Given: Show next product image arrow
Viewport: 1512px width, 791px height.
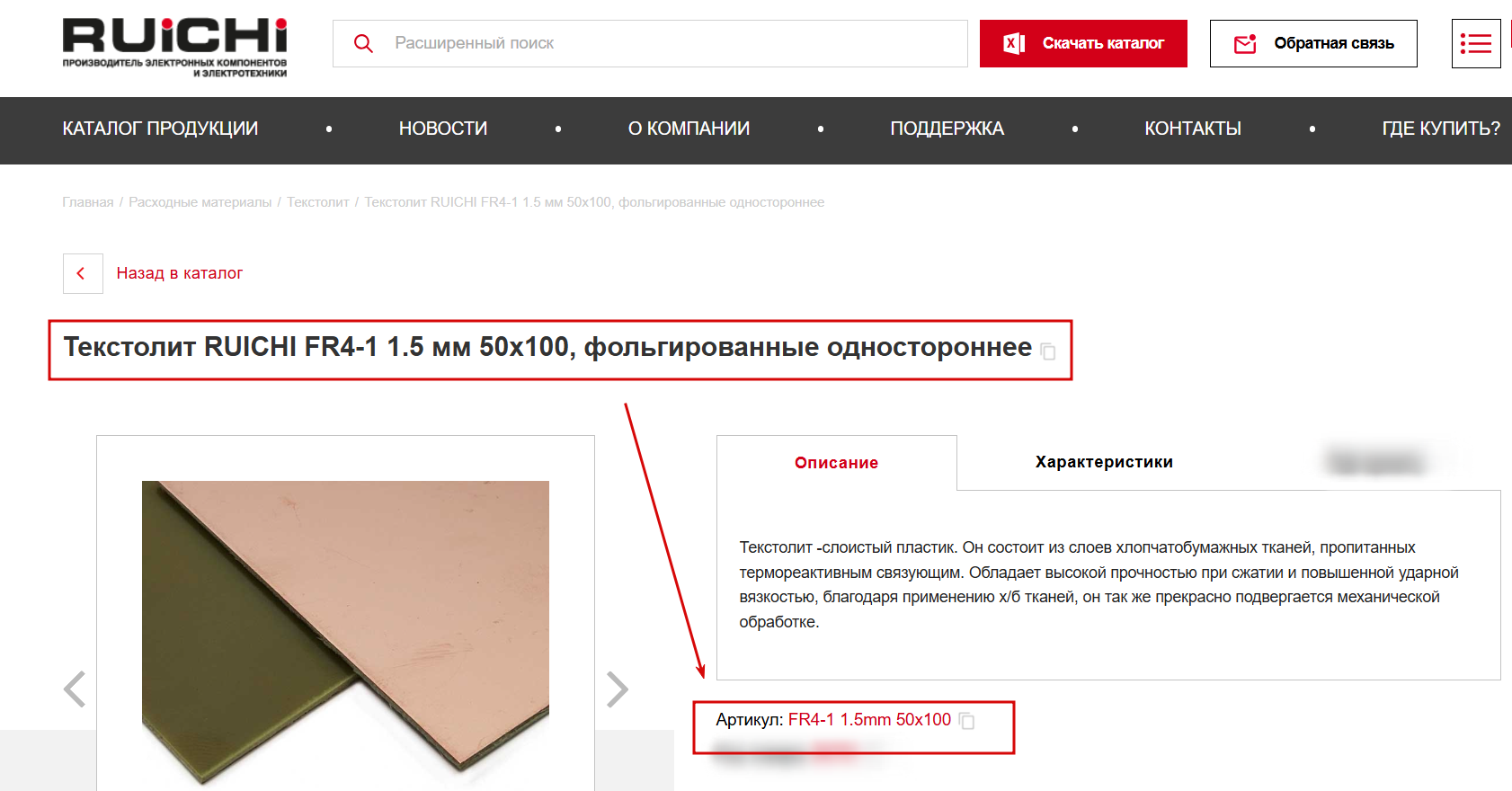Looking at the screenshot, I should 617,689.
